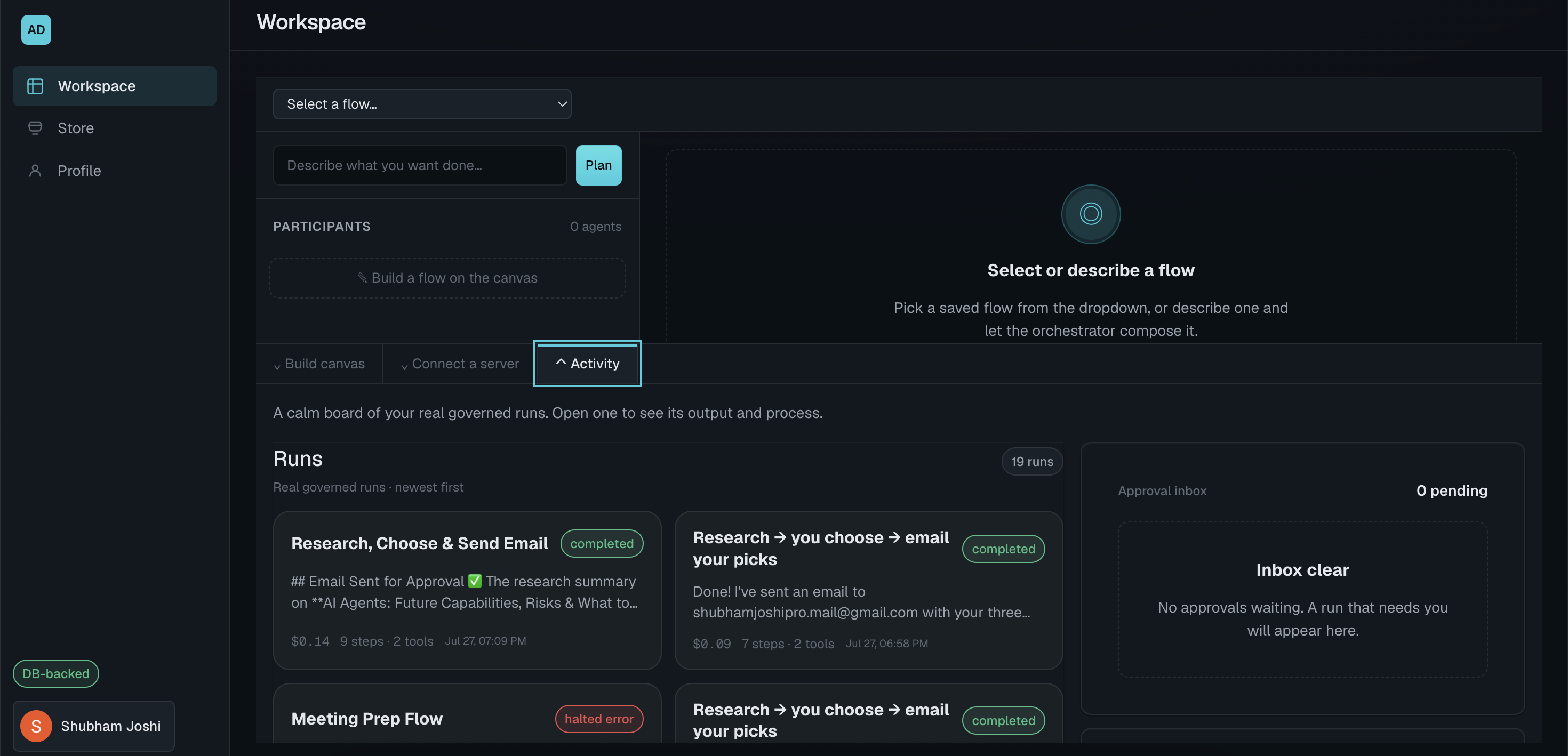Screen dimensions: 1568x756
Task: Click the Workspace page title
Action: pos(311,22)
